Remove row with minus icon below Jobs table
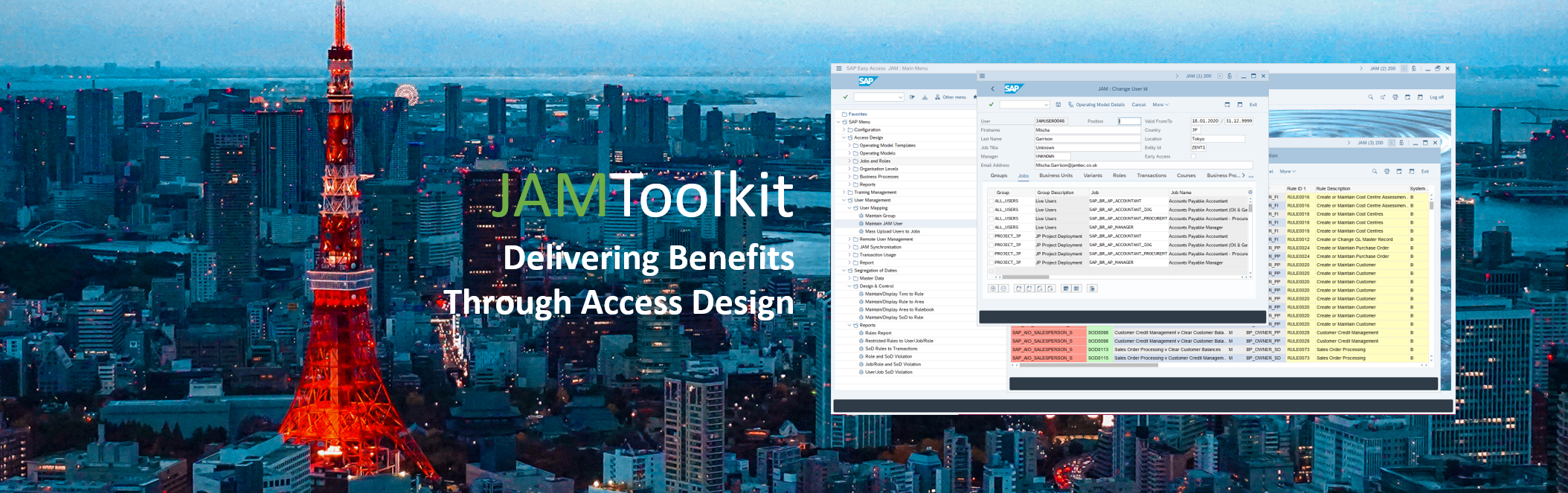The height and width of the screenshot is (493, 1568). pos(1003,289)
